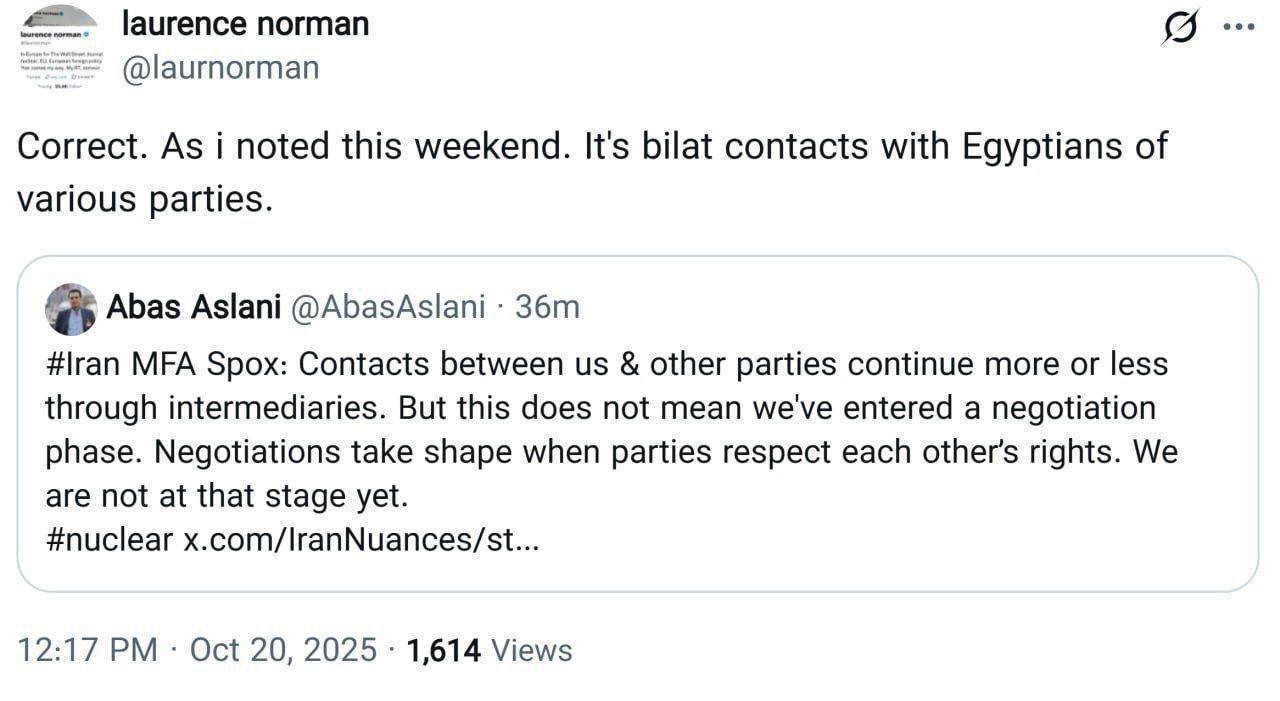This screenshot has width=1280, height=701.
Task: Visit the @laurnorman handle link
Action: point(220,67)
